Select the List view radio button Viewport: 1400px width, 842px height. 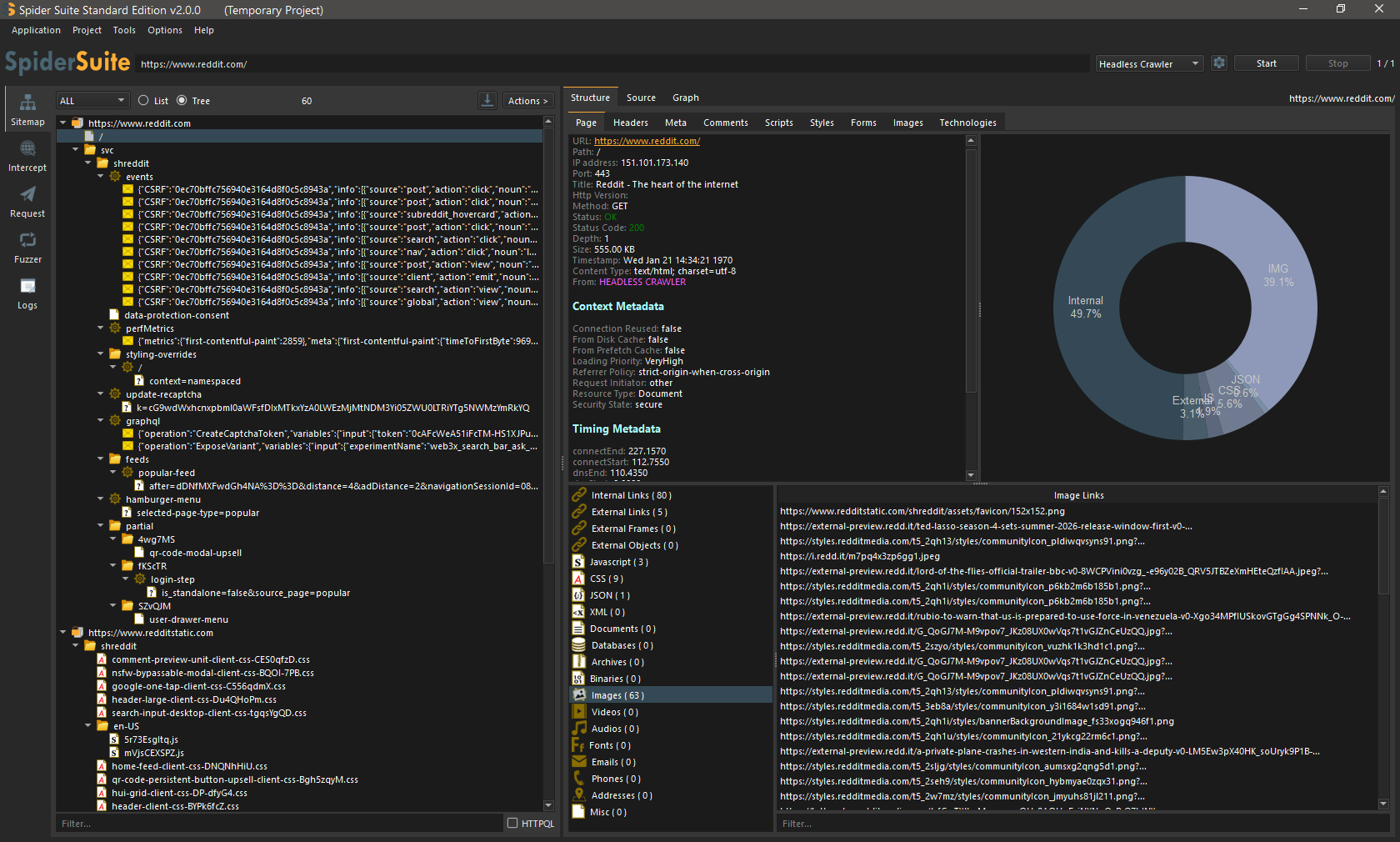pos(143,101)
